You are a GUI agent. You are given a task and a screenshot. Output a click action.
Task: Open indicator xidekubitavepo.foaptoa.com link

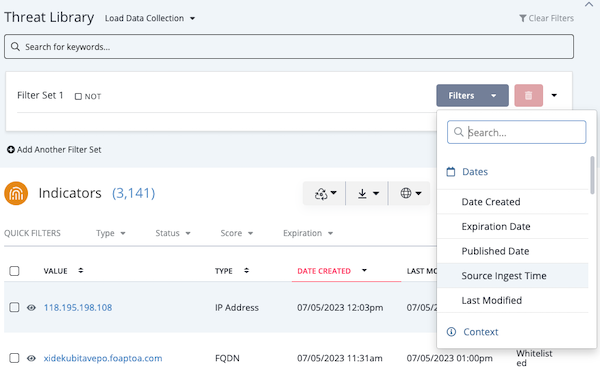(x=103, y=358)
